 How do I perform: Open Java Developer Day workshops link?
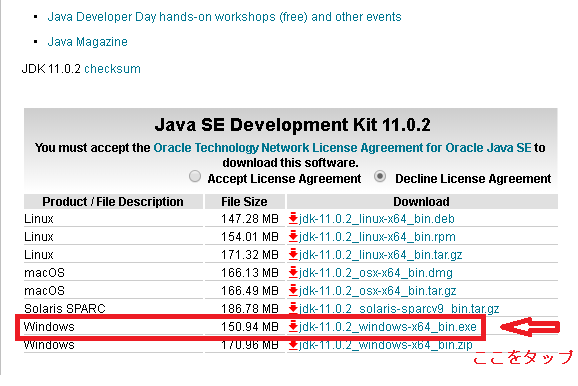tap(224, 17)
